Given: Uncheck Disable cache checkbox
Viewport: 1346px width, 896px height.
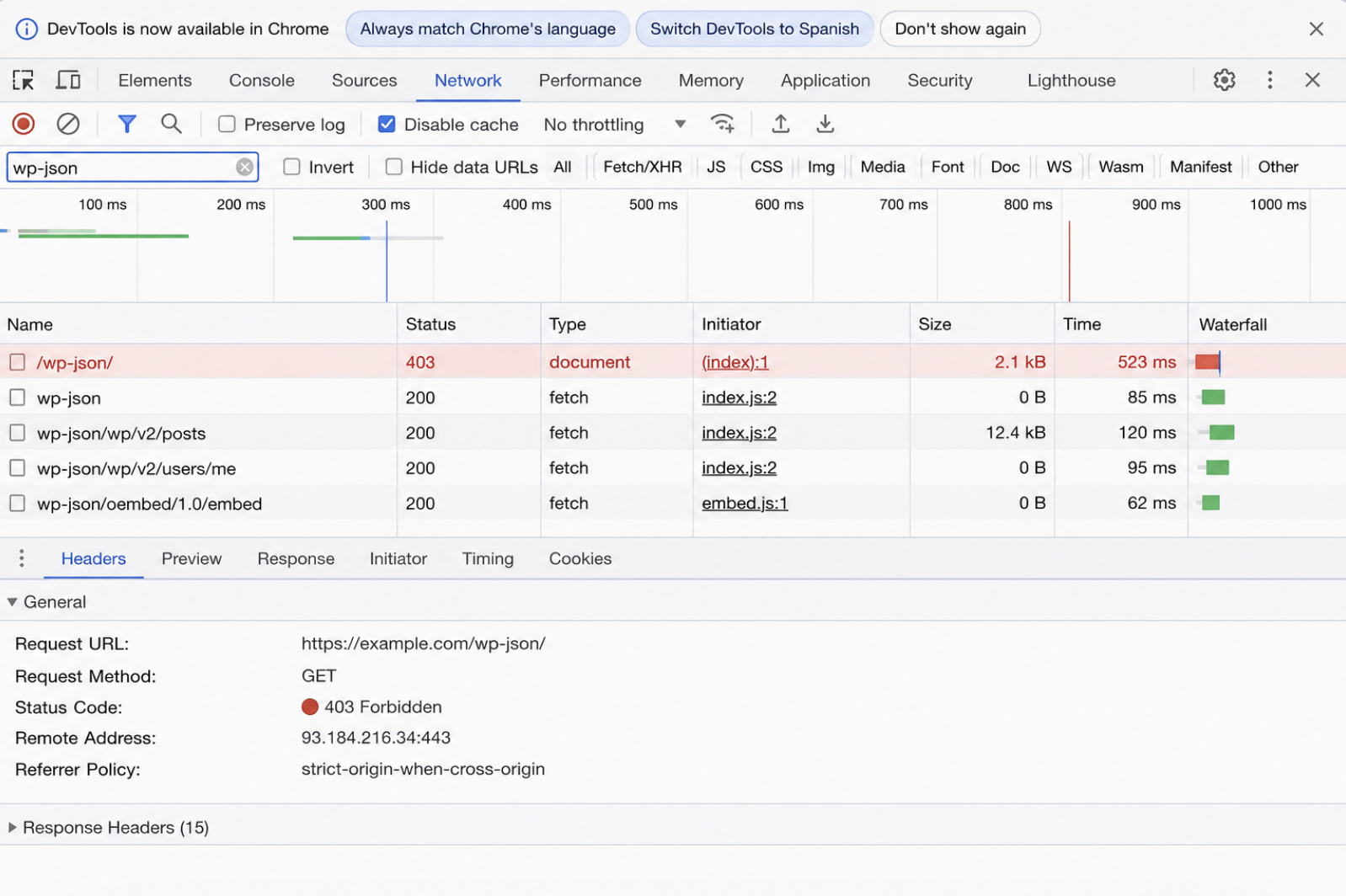Looking at the screenshot, I should (x=387, y=124).
